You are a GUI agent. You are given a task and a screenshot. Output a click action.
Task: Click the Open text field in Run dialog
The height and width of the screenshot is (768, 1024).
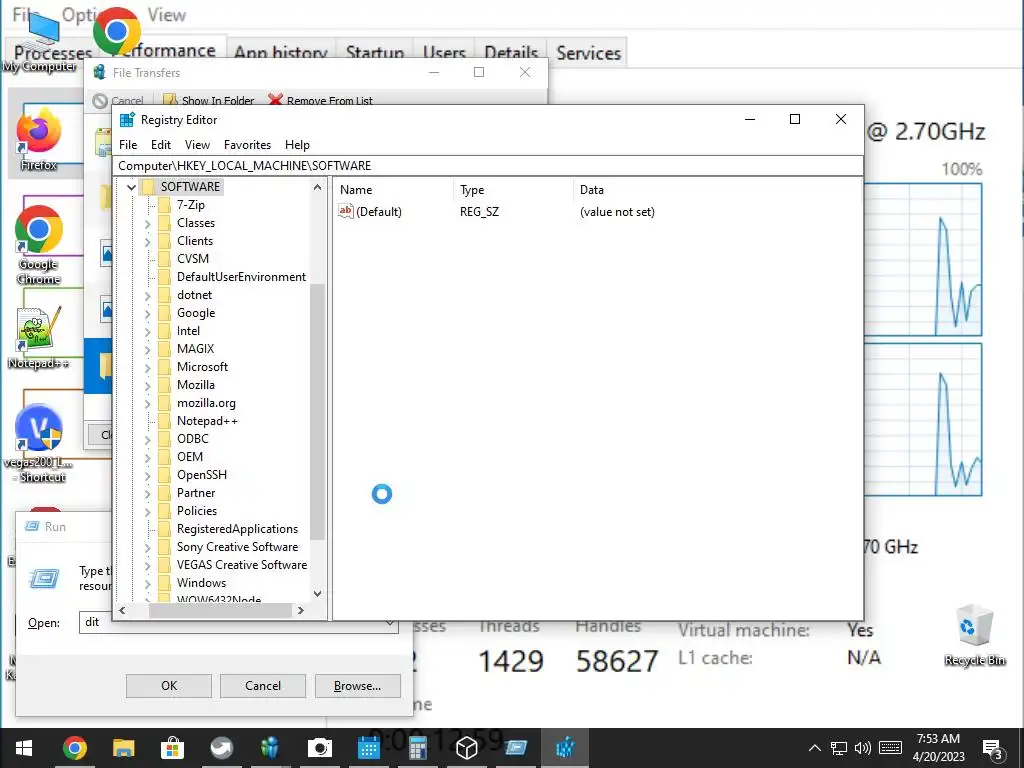point(238,622)
